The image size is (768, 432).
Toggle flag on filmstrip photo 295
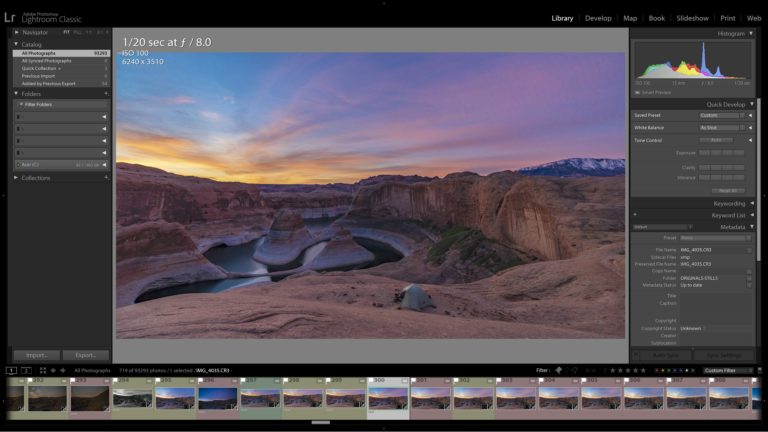[158, 380]
